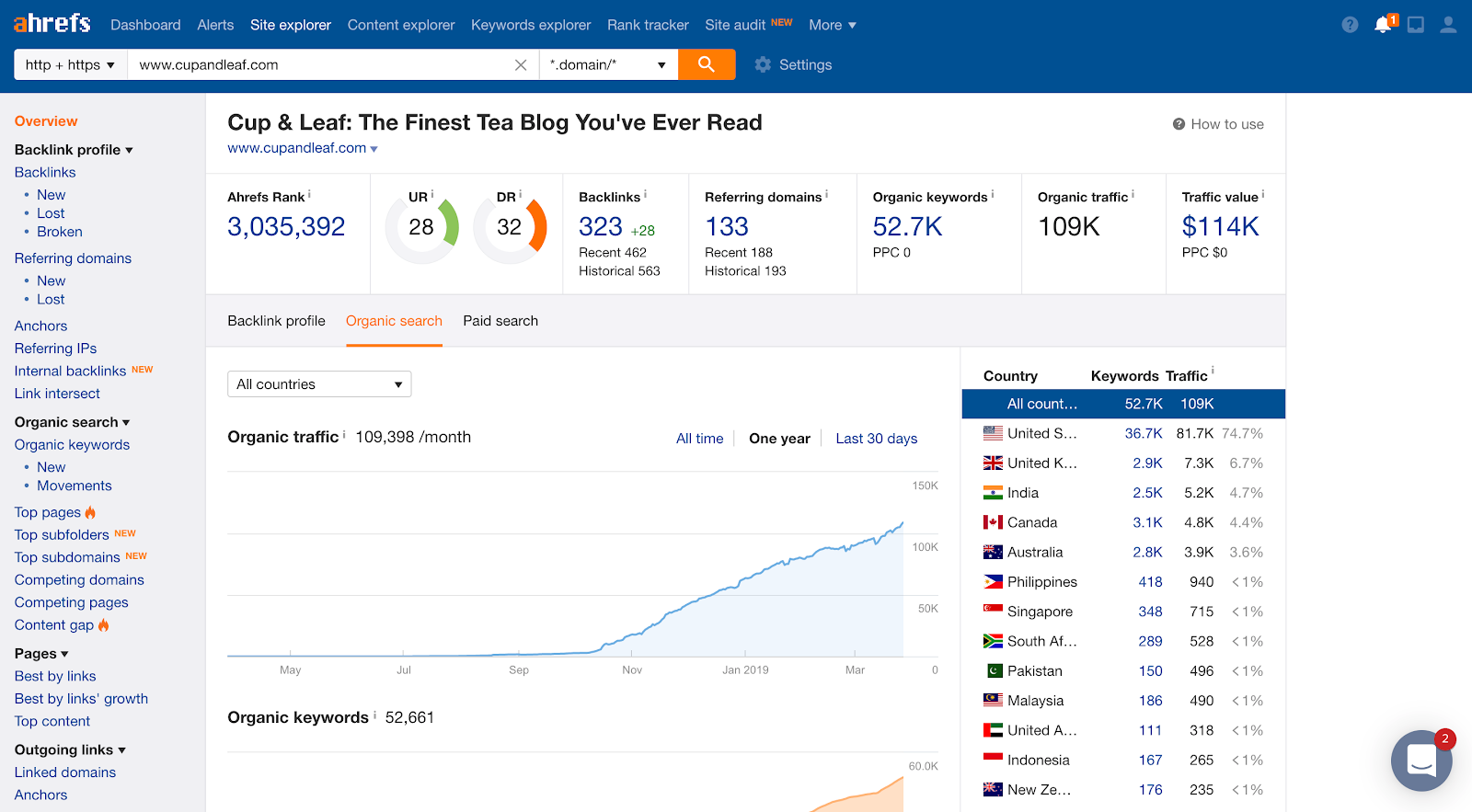Click the India flag icon

[x=993, y=493]
